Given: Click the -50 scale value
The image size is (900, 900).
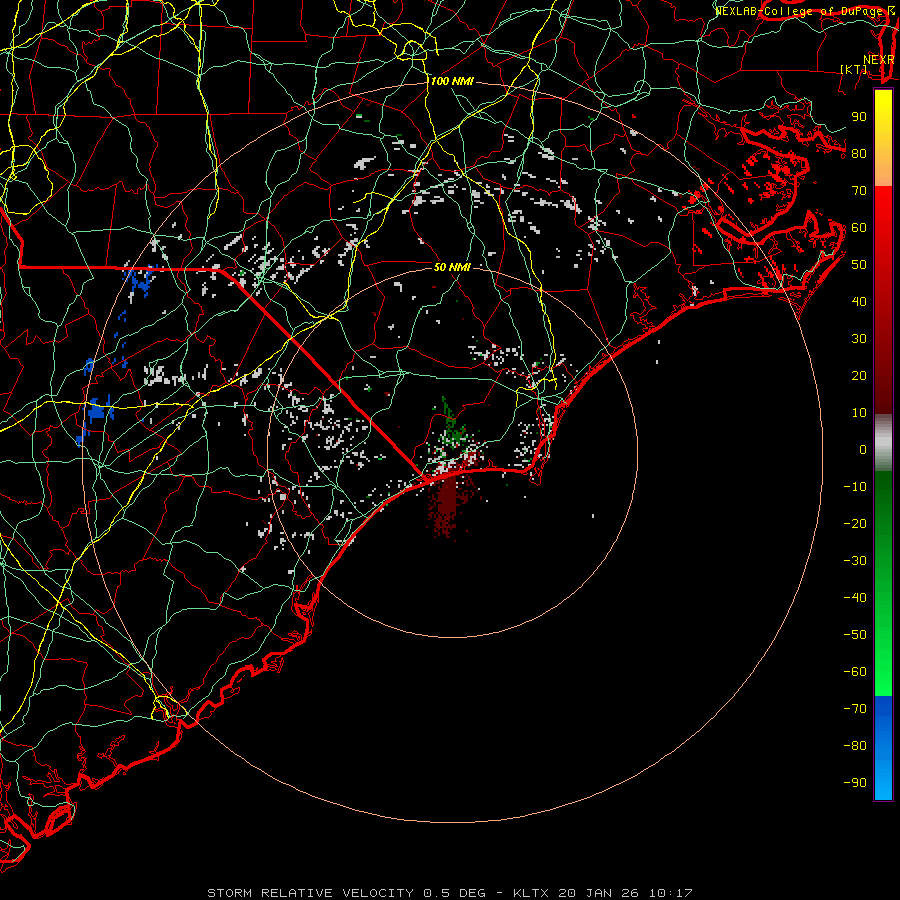Looking at the screenshot, I should pos(855,635).
